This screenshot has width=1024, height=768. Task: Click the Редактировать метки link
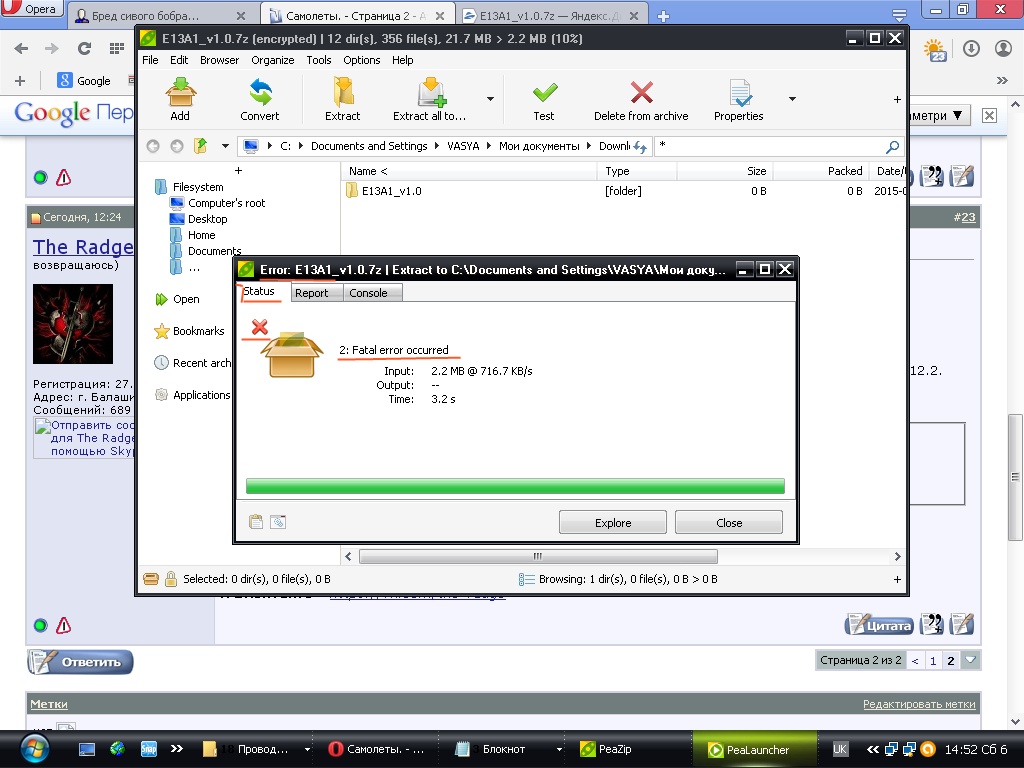point(919,704)
